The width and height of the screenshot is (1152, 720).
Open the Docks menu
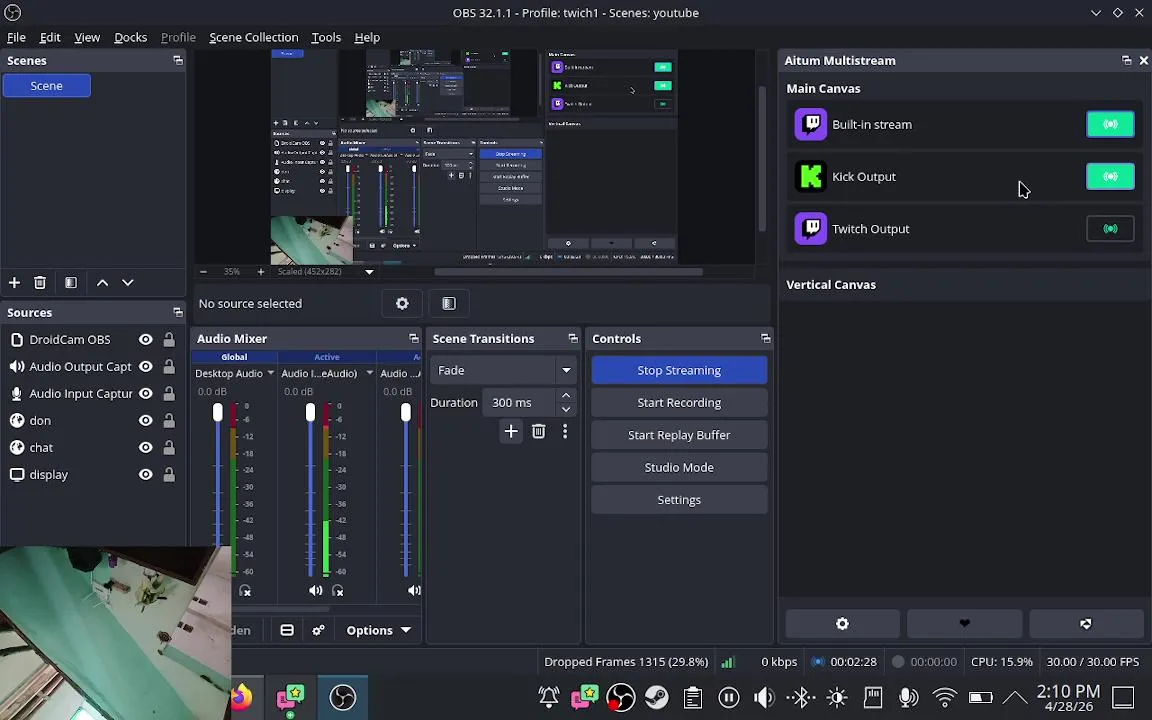(x=131, y=37)
